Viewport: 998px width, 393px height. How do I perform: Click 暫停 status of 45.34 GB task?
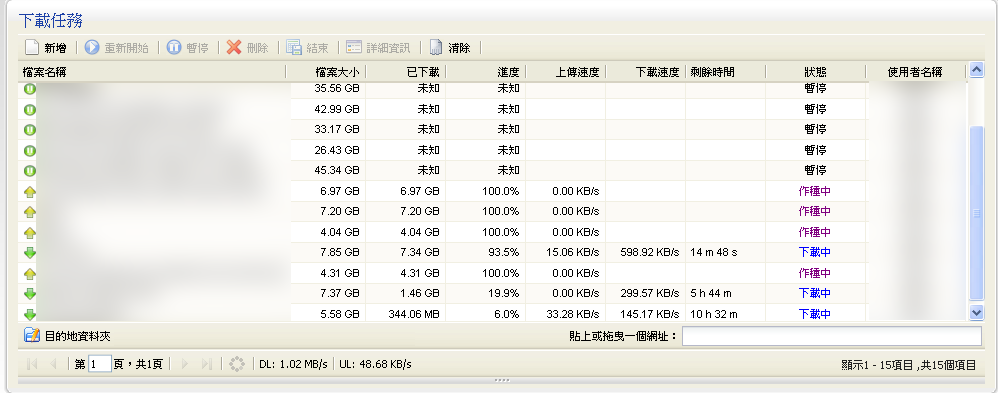tap(815, 171)
